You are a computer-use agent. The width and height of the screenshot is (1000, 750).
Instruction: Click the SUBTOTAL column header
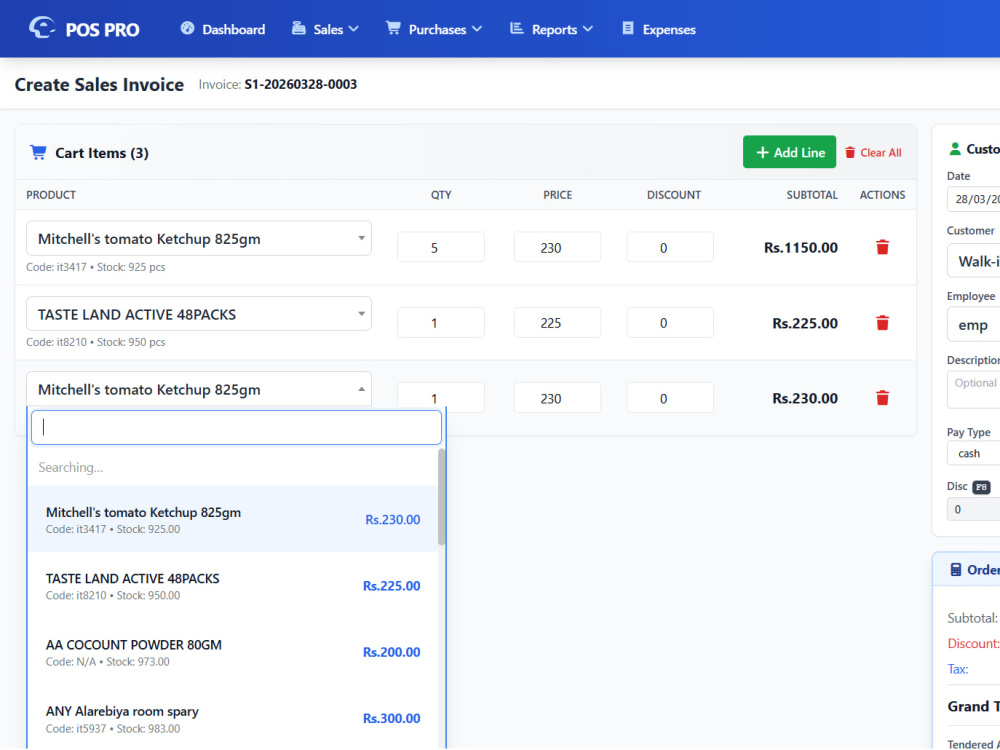coord(812,195)
